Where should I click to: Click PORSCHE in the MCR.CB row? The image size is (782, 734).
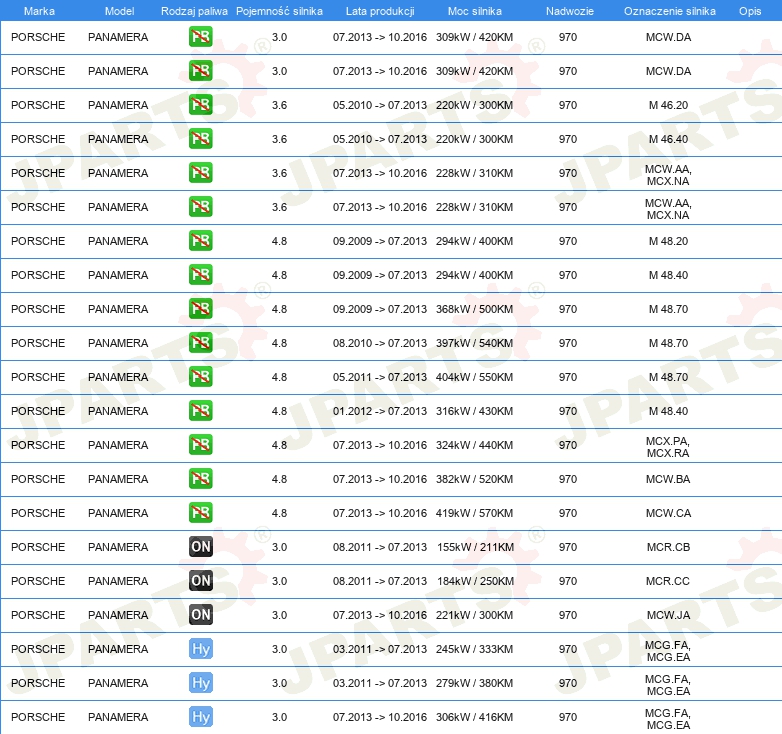38,547
